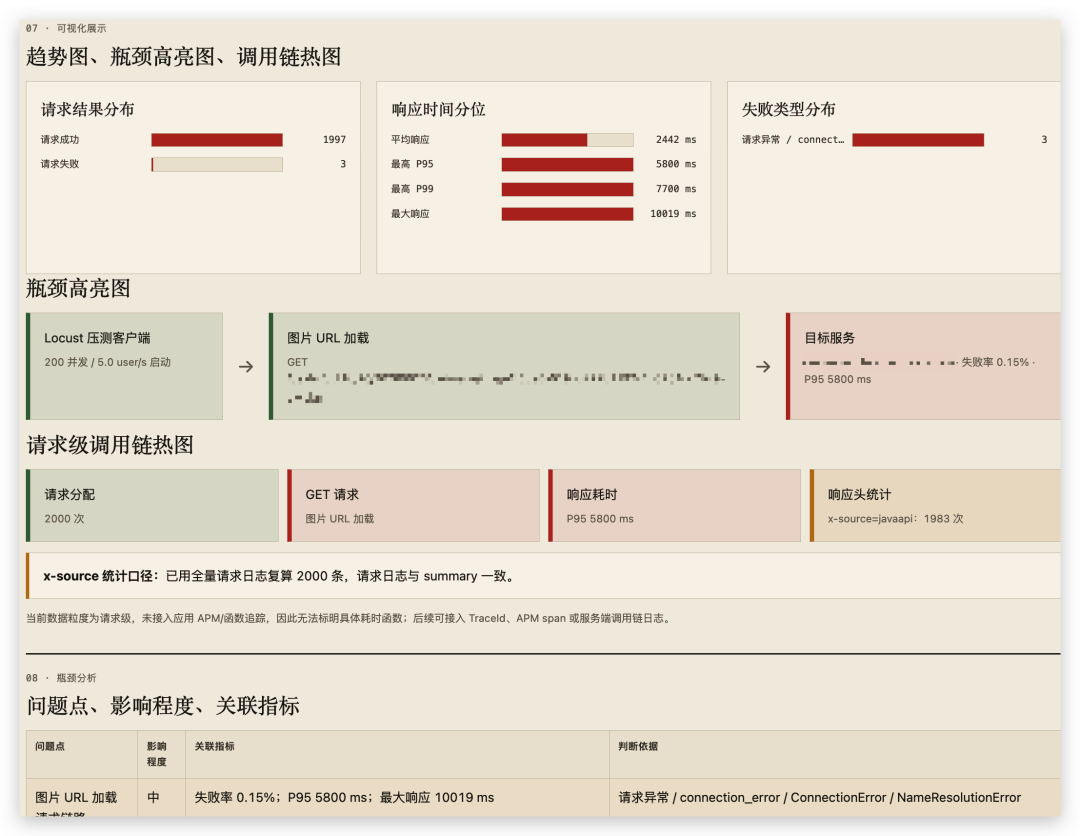This screenshot has width=1080, height=836.
Task: Click the 请求异常 / connect… label
Action: click(793, 140)
